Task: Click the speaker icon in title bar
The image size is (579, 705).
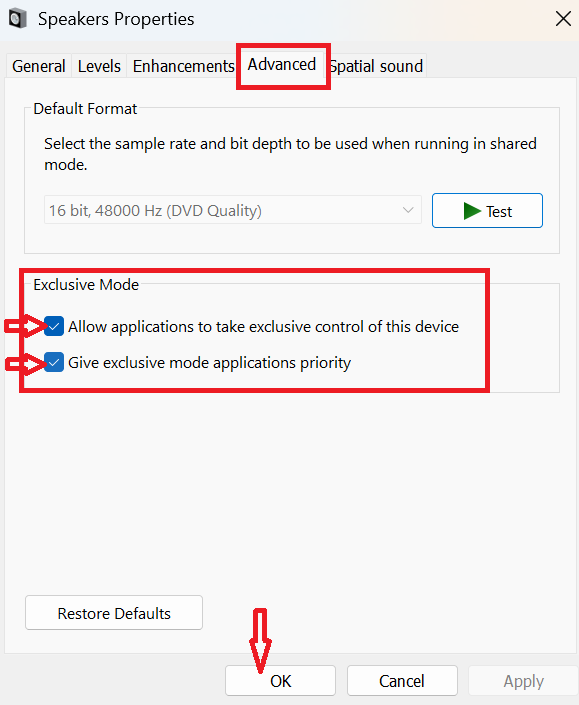Action: [x=18, y=19]
